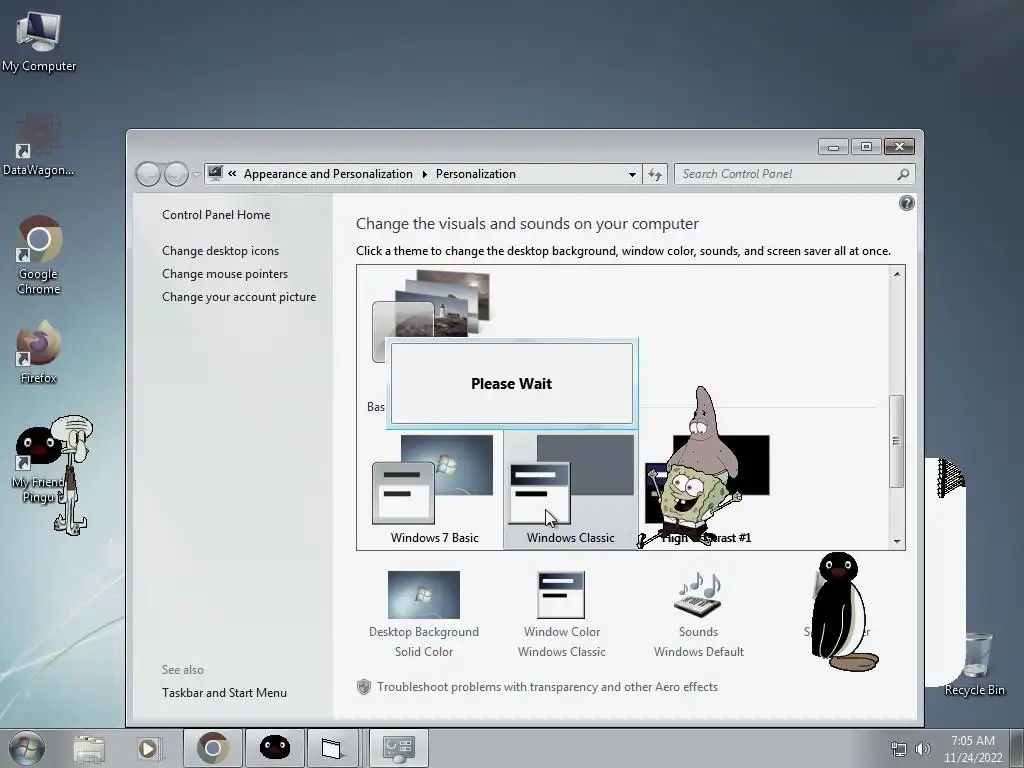The width and height of the screenshot is (1024, 768).
Task: Select the Windows 7 Basic theme
Action: (434, 489)
